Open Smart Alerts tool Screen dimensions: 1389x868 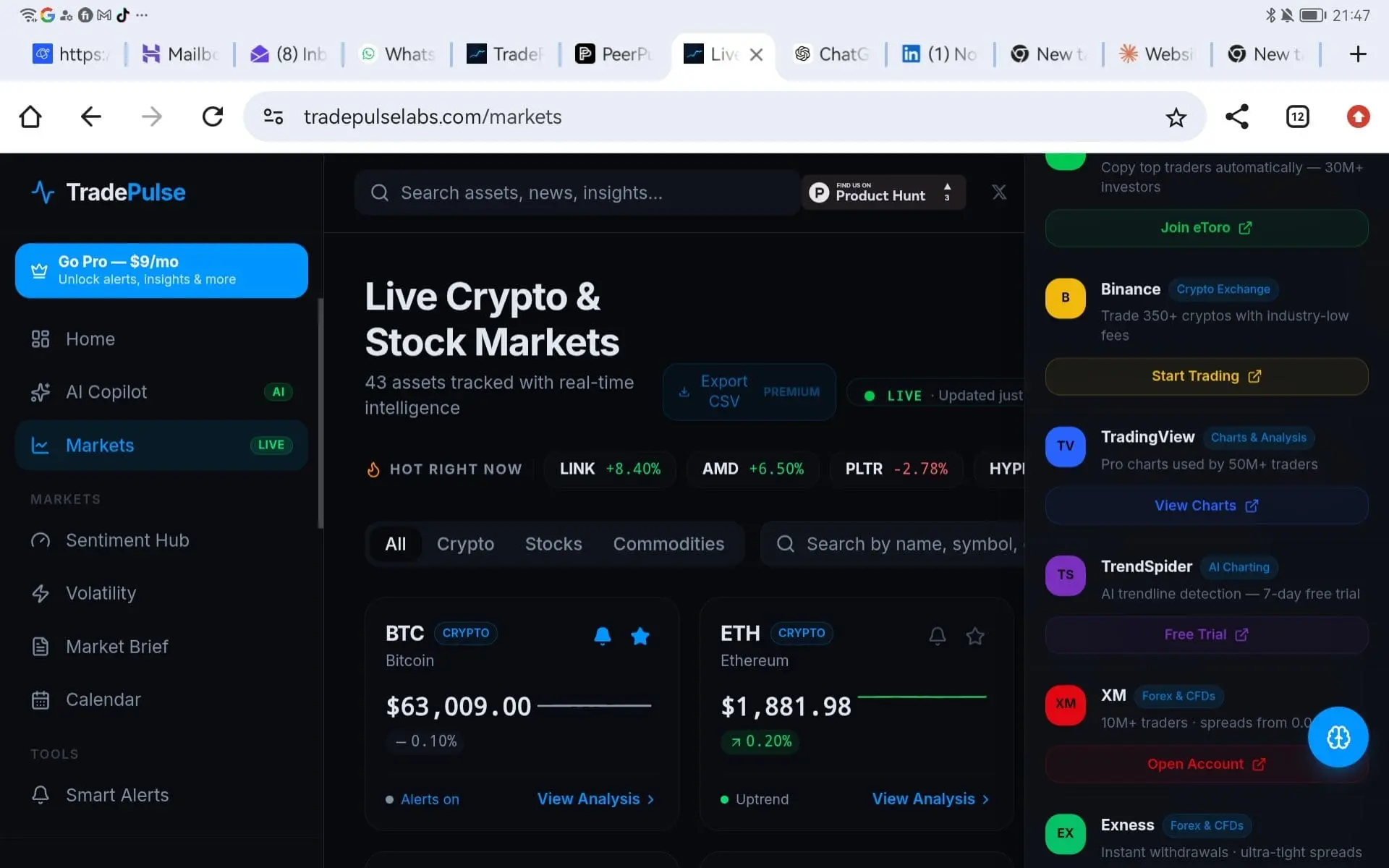[x=161, y=795]
